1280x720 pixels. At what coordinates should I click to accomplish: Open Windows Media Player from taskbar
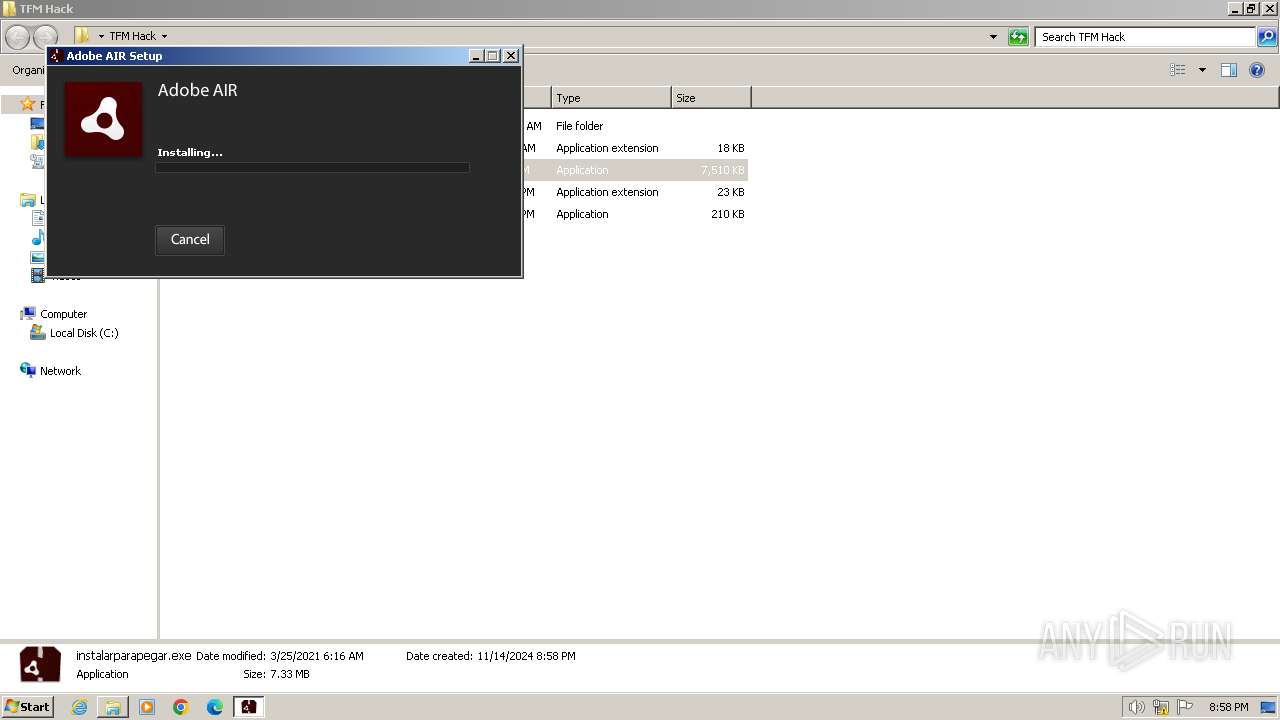point(147,707)
